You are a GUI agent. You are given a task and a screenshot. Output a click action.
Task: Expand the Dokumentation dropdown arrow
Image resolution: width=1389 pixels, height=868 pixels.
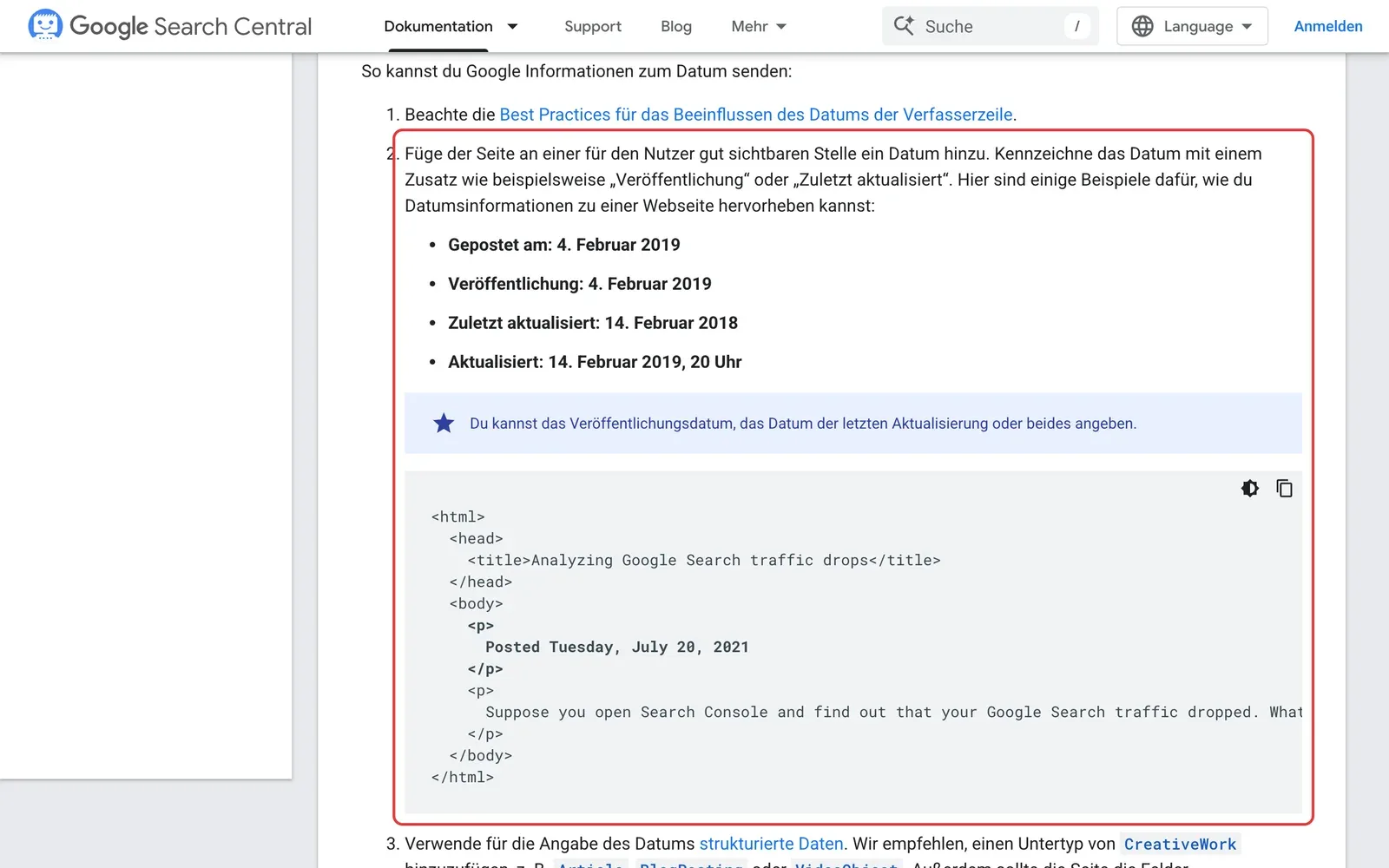click(512, 26)
